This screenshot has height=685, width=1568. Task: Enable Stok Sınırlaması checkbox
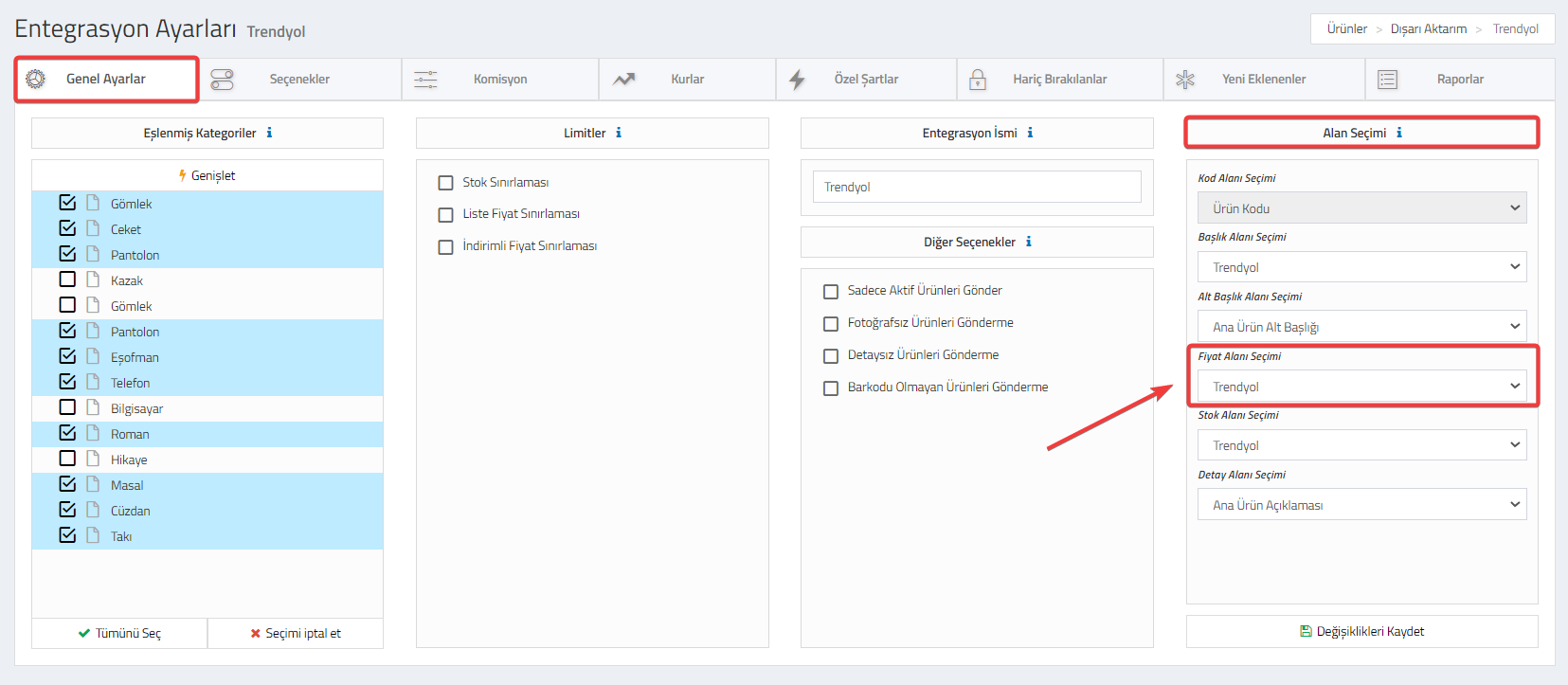[445, 183]
